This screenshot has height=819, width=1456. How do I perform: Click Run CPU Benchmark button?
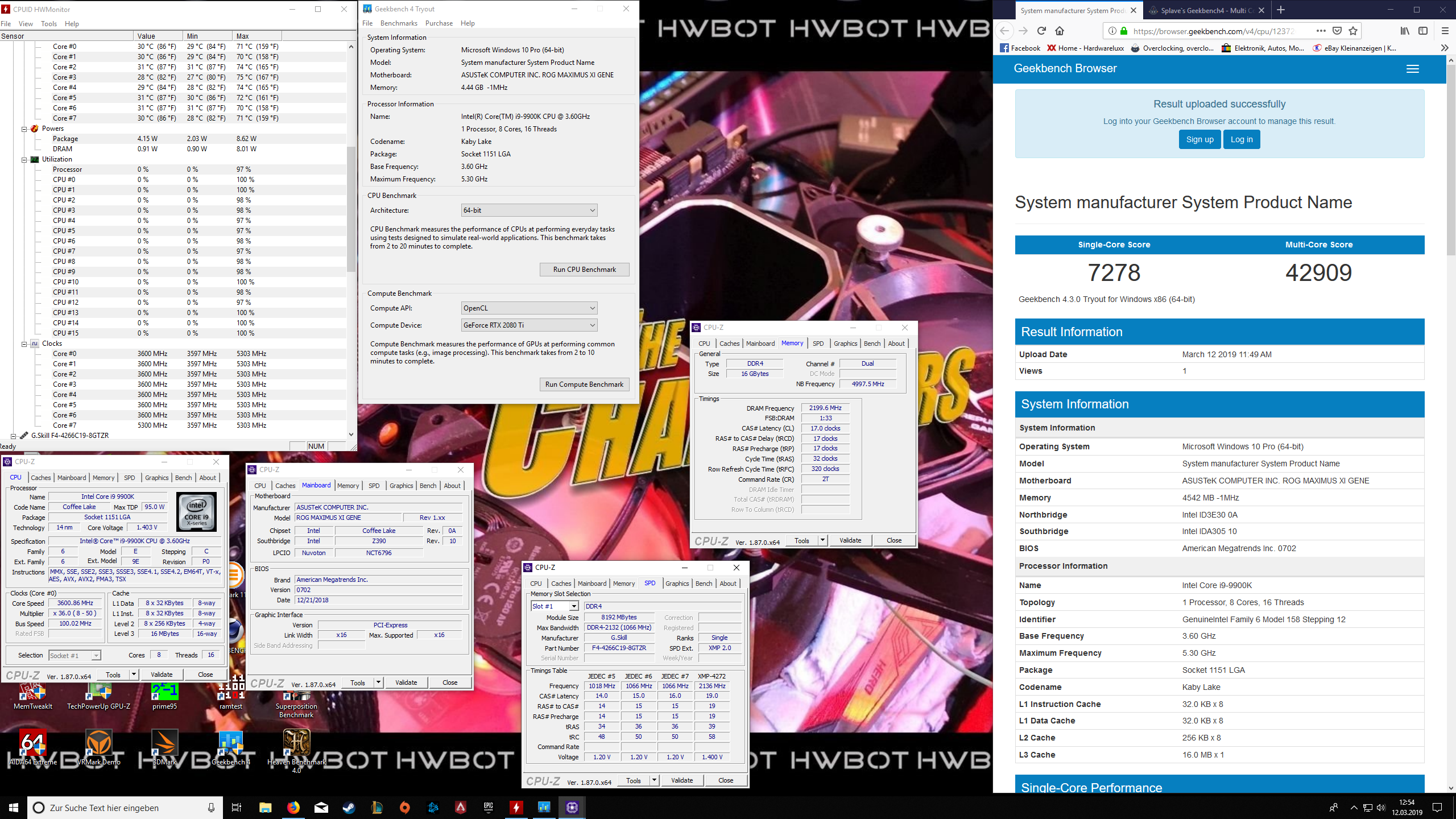tap(584, 270)
